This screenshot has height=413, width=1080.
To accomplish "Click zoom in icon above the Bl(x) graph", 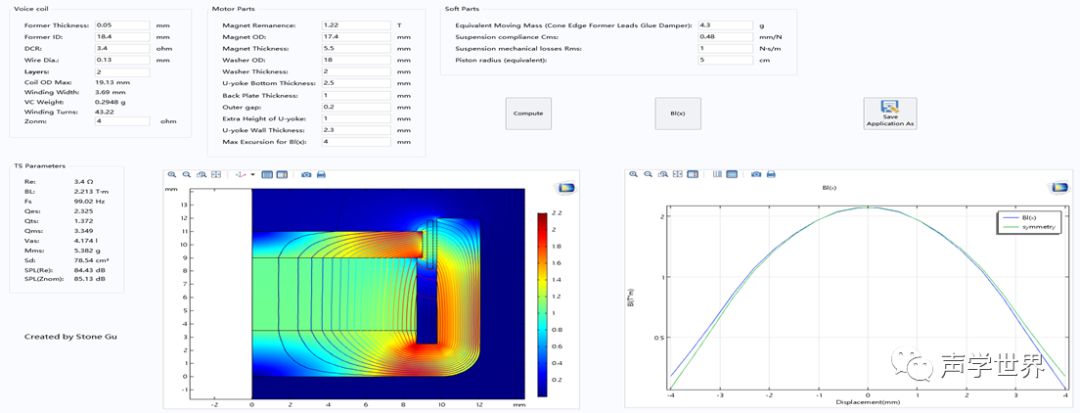I will [x=633, y=174].
